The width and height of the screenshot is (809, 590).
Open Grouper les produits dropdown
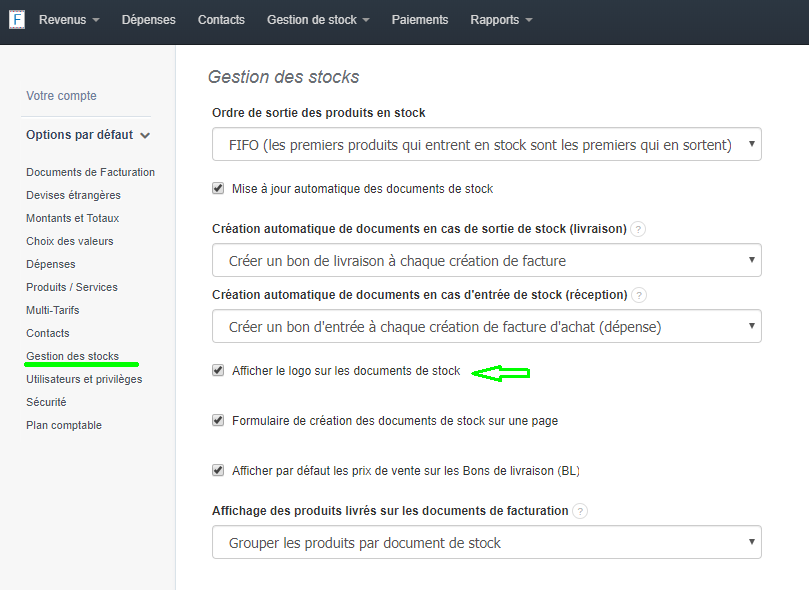[x=487, y=543]
